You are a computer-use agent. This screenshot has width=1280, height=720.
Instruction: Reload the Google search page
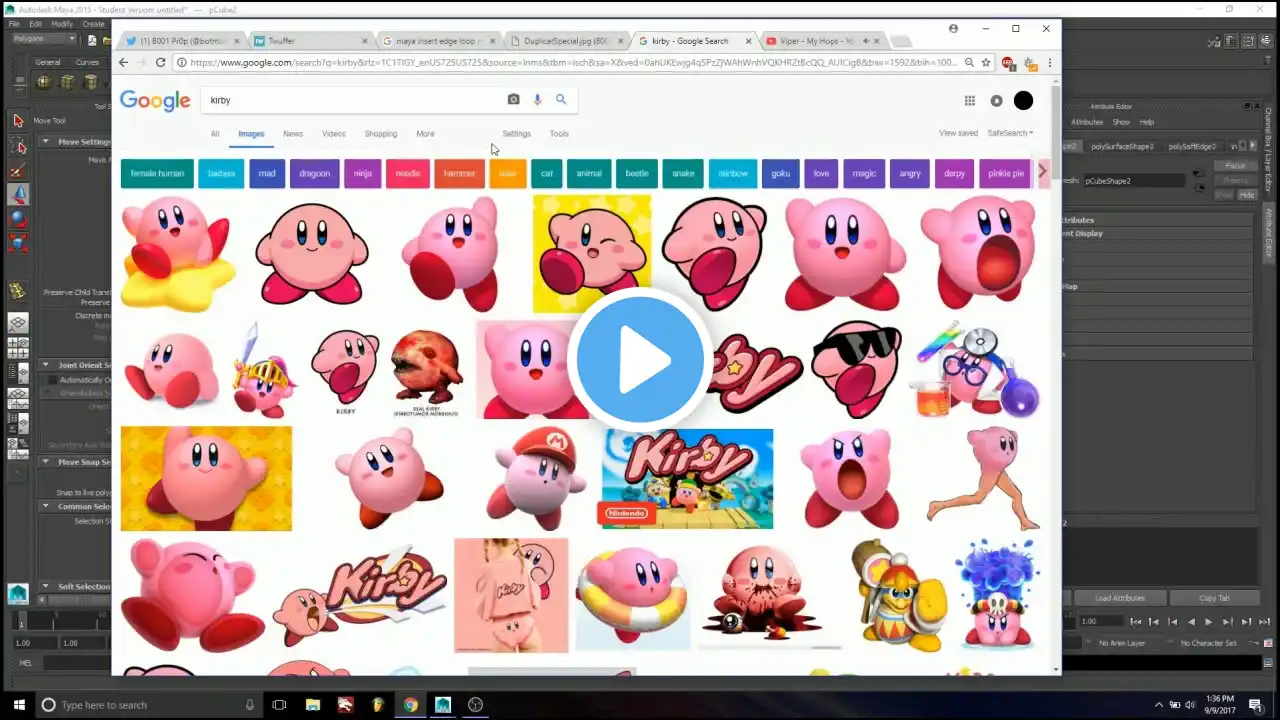coord(160,62)
